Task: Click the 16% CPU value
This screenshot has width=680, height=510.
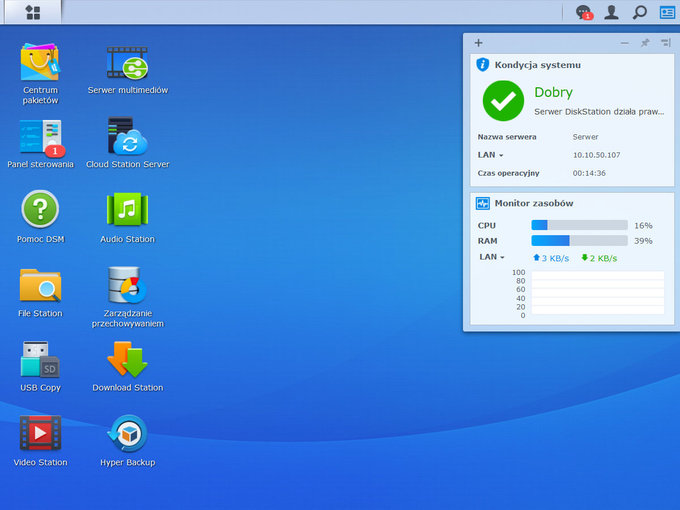Action: pyautogui.click(x=643, y=226)
